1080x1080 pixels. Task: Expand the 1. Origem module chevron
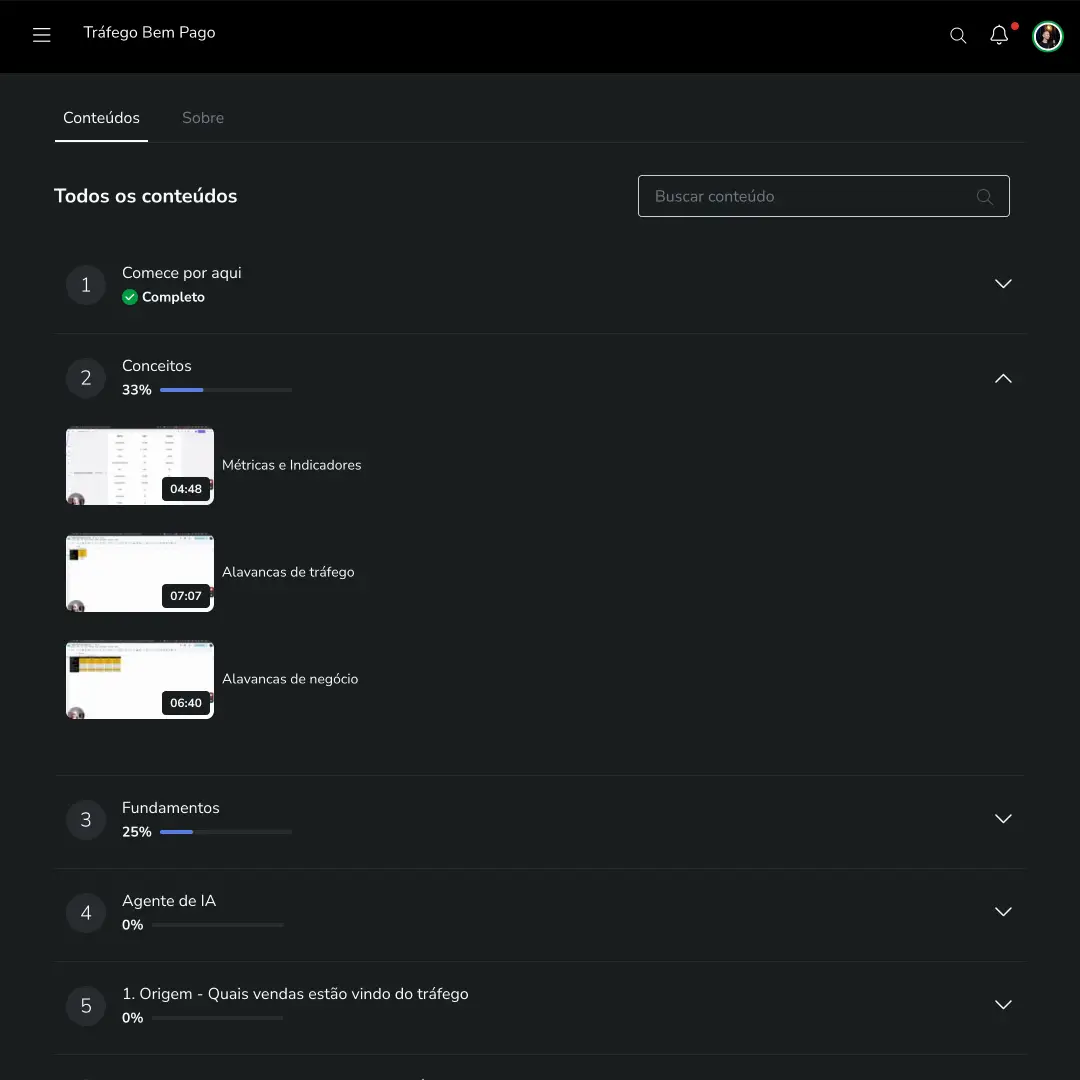1003,1004
